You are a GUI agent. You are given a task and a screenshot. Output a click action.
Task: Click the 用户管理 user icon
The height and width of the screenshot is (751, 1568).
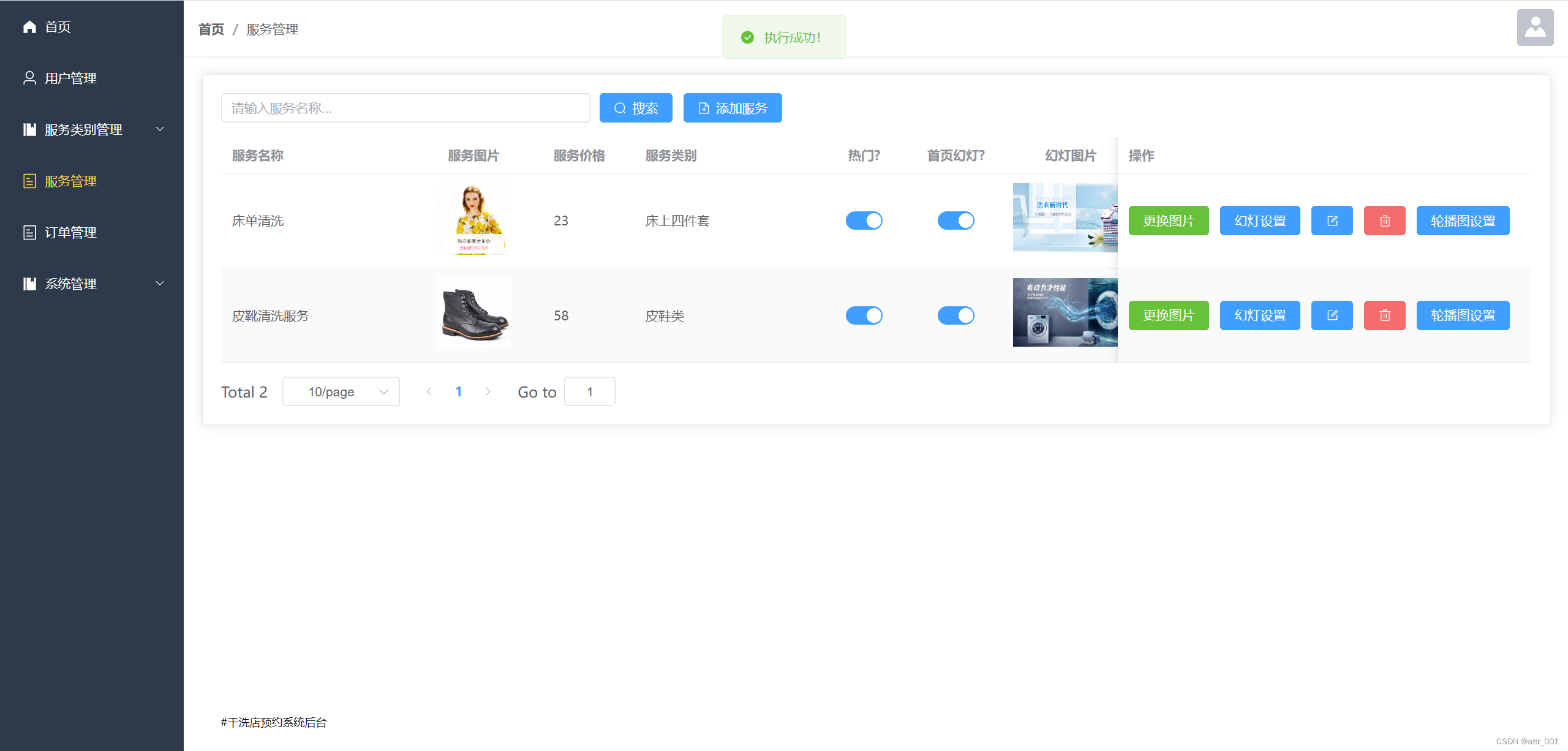pyautogui.click(x=29, y=78)
